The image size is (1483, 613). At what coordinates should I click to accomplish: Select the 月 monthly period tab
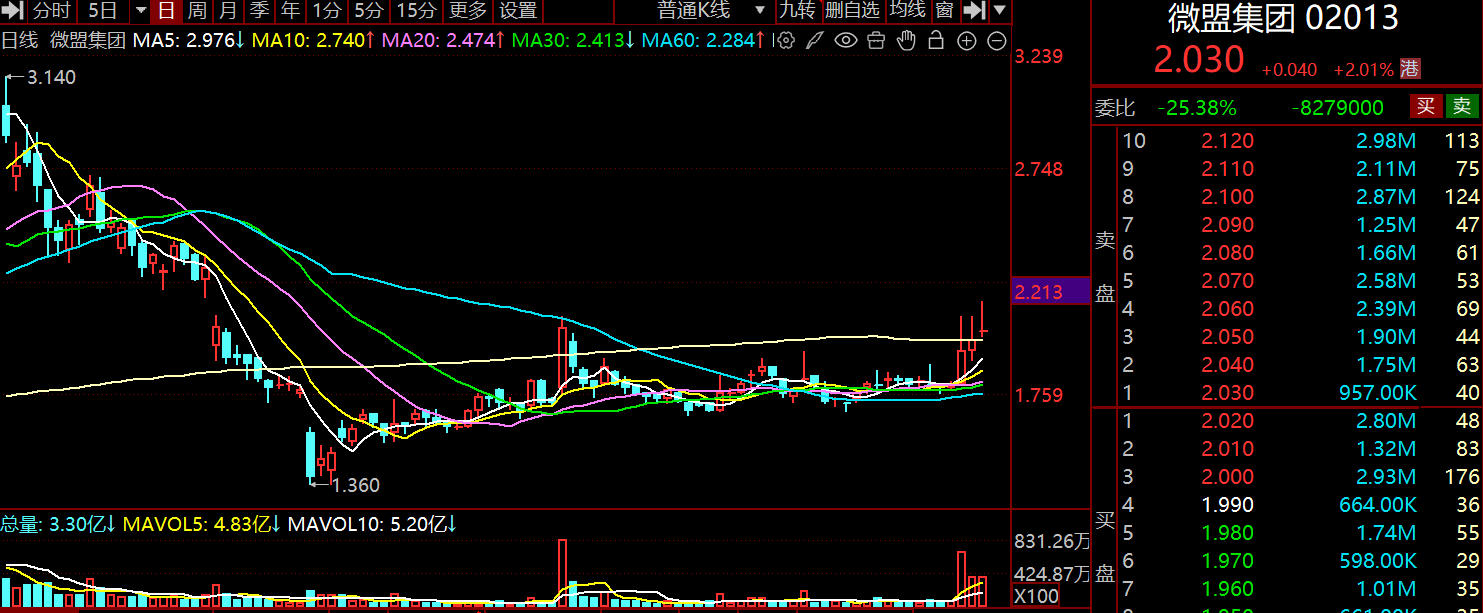[228, 11]
